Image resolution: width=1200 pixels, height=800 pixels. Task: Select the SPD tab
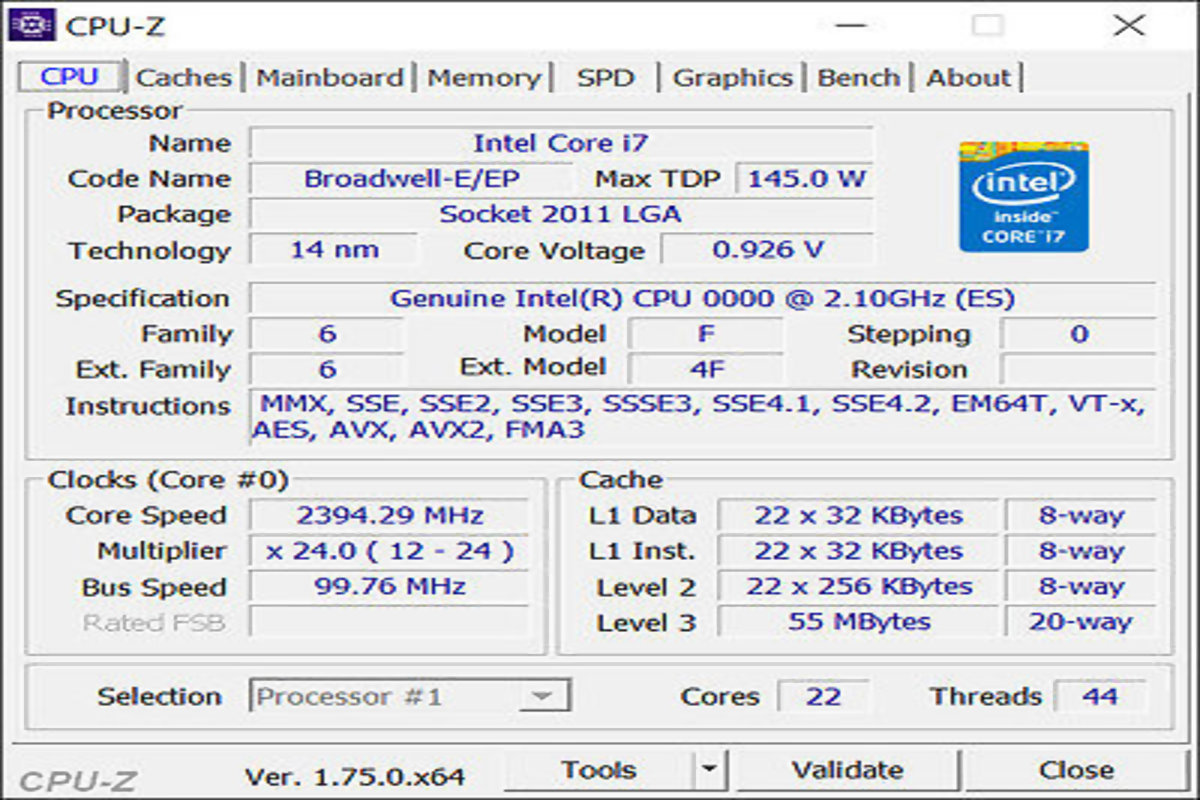pos(605,77)
